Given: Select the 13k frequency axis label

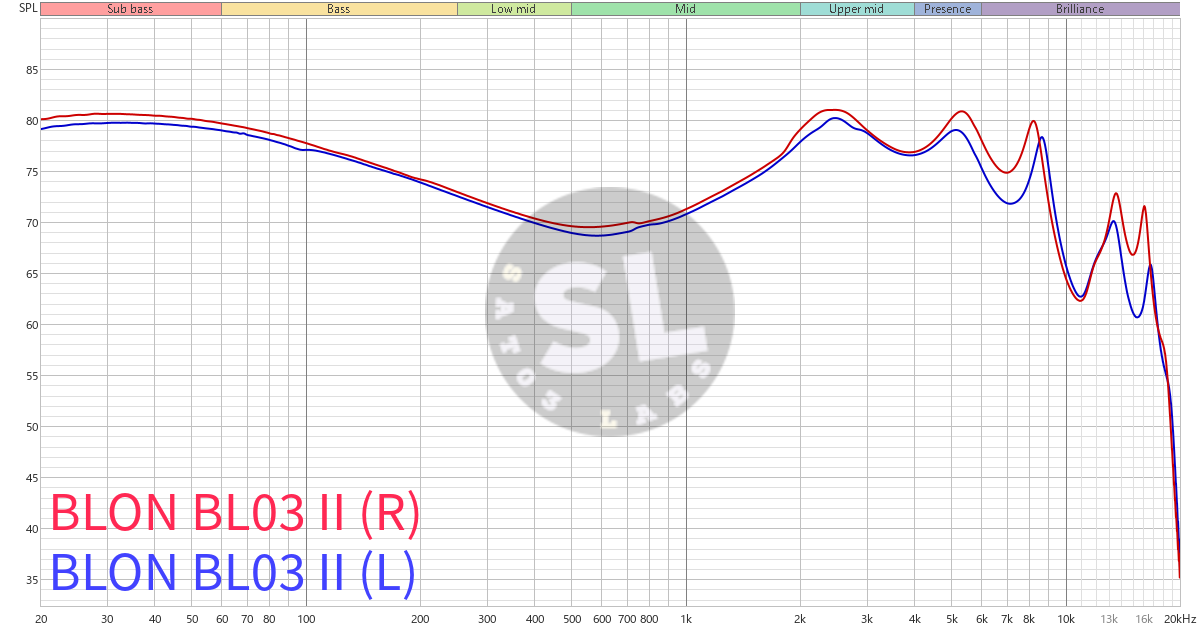Looking at the screenshot, I should tap(1109, 618).
